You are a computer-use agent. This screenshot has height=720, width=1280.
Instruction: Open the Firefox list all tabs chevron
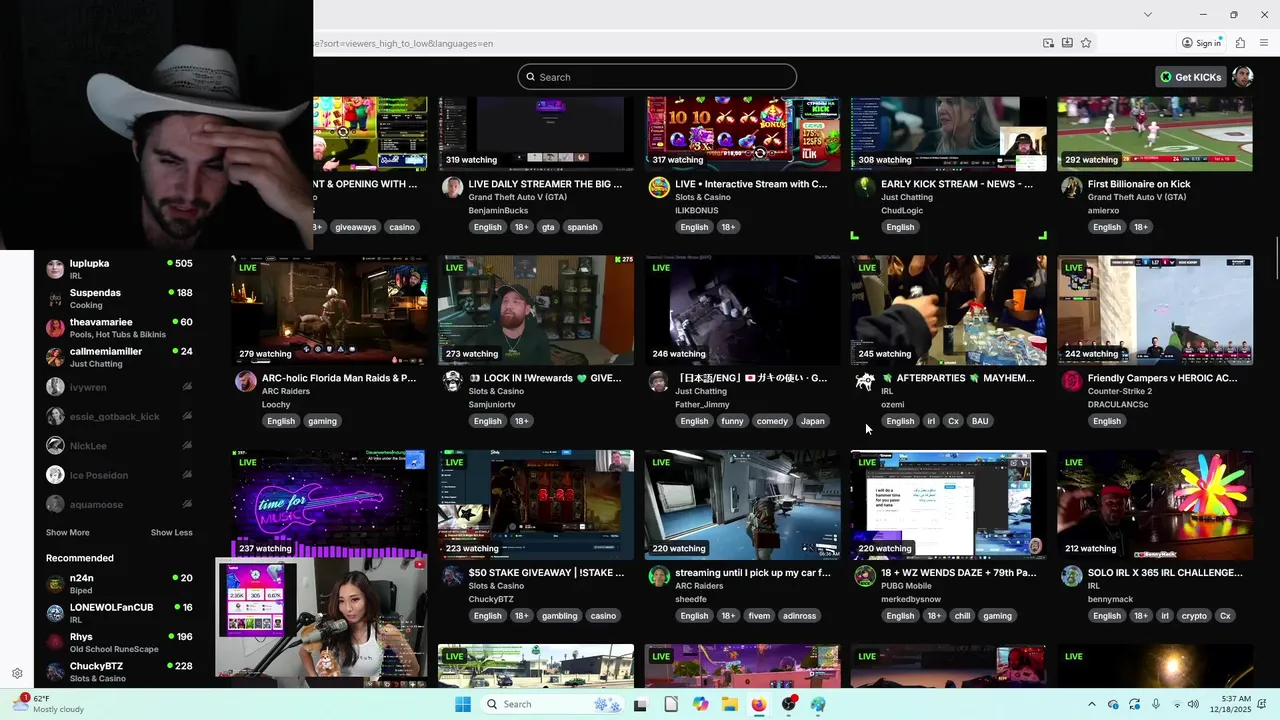point(1147,14)
